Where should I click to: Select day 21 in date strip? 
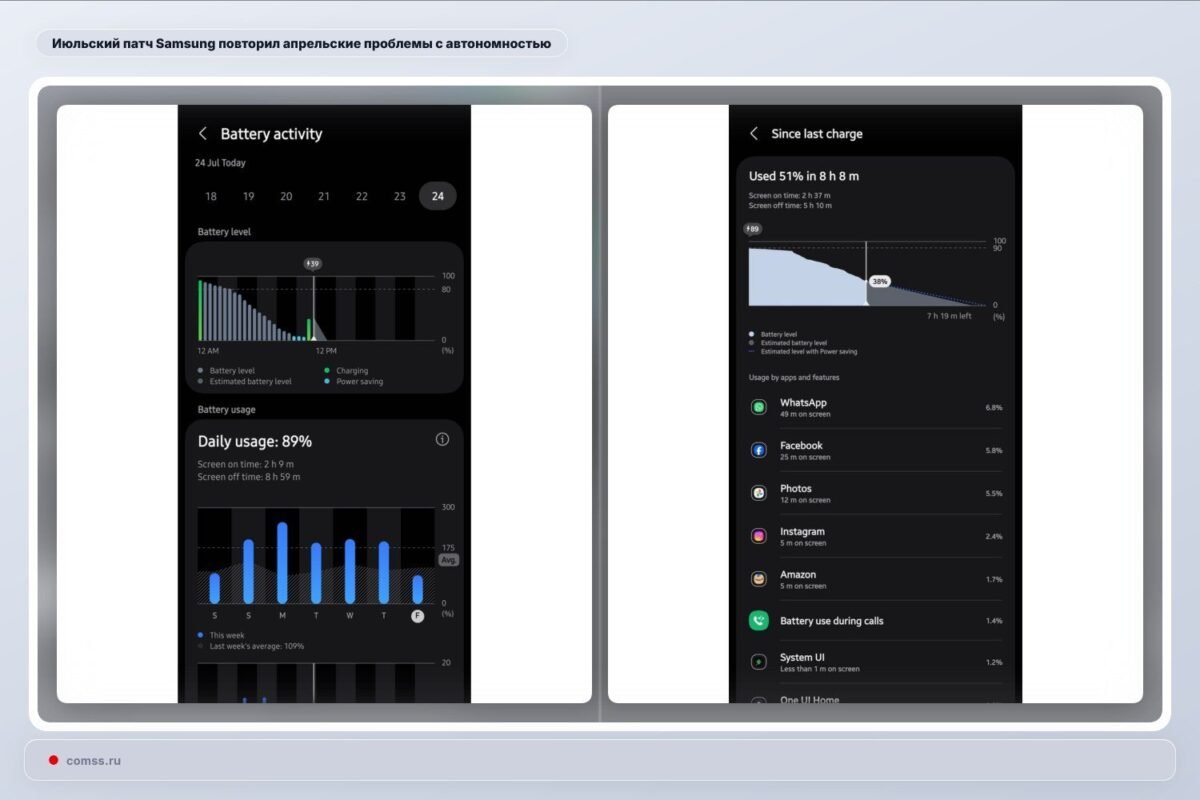coord(324,197)
